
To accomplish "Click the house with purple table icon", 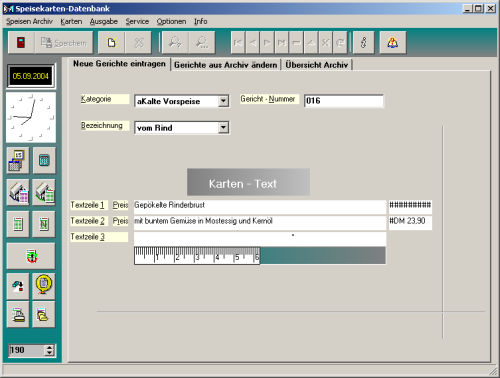I will tap(18, 192).
